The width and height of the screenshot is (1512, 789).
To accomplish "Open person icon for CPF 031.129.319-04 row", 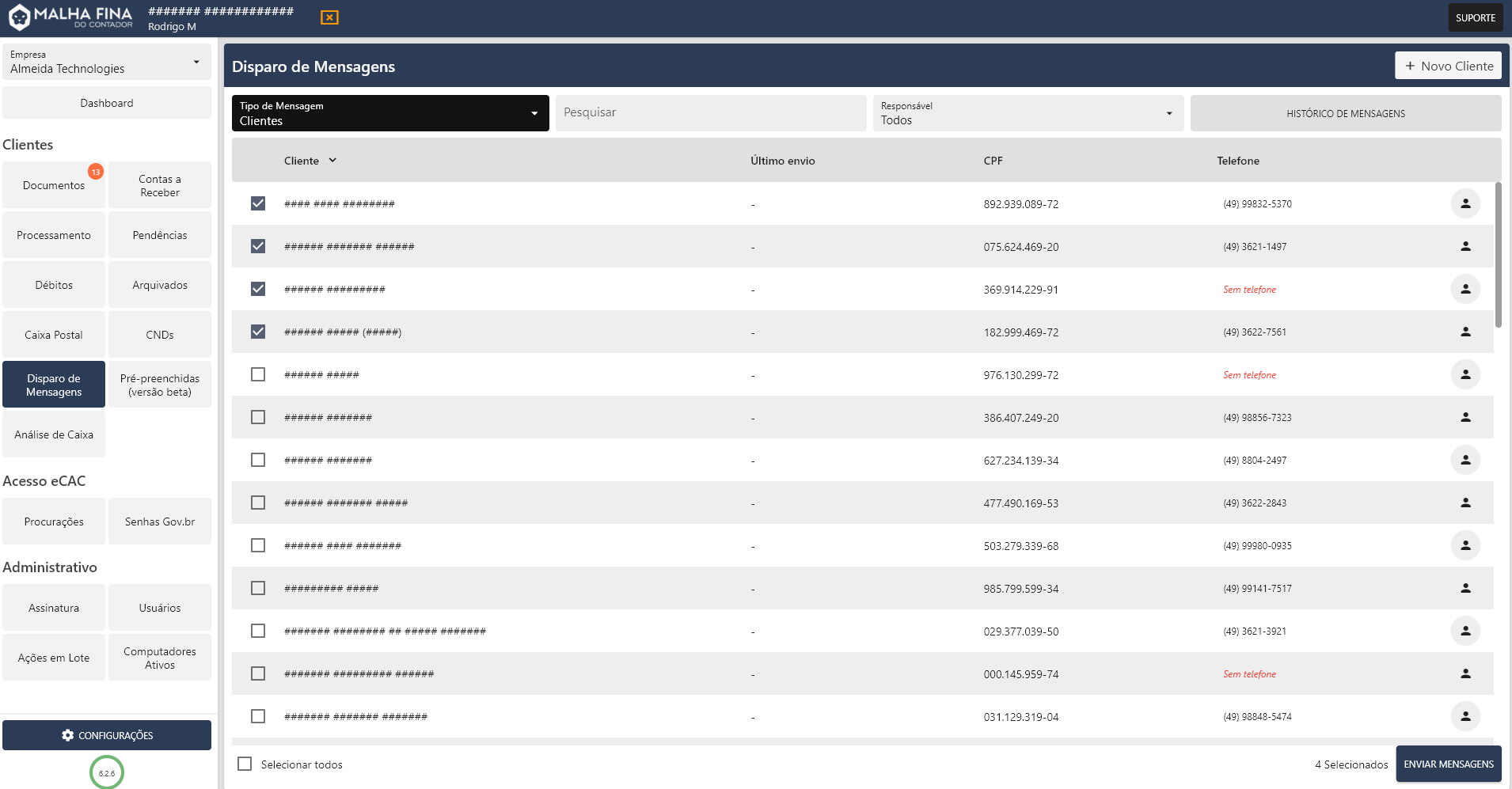I will point(1465,716).
